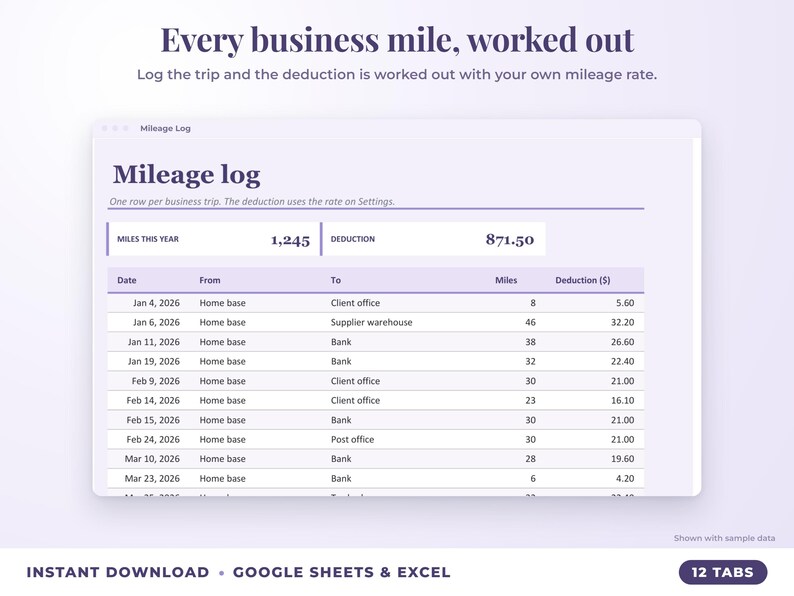Click the Supplier warehouse destination cell
Screen dimensions: 794x596
(371, 322)
